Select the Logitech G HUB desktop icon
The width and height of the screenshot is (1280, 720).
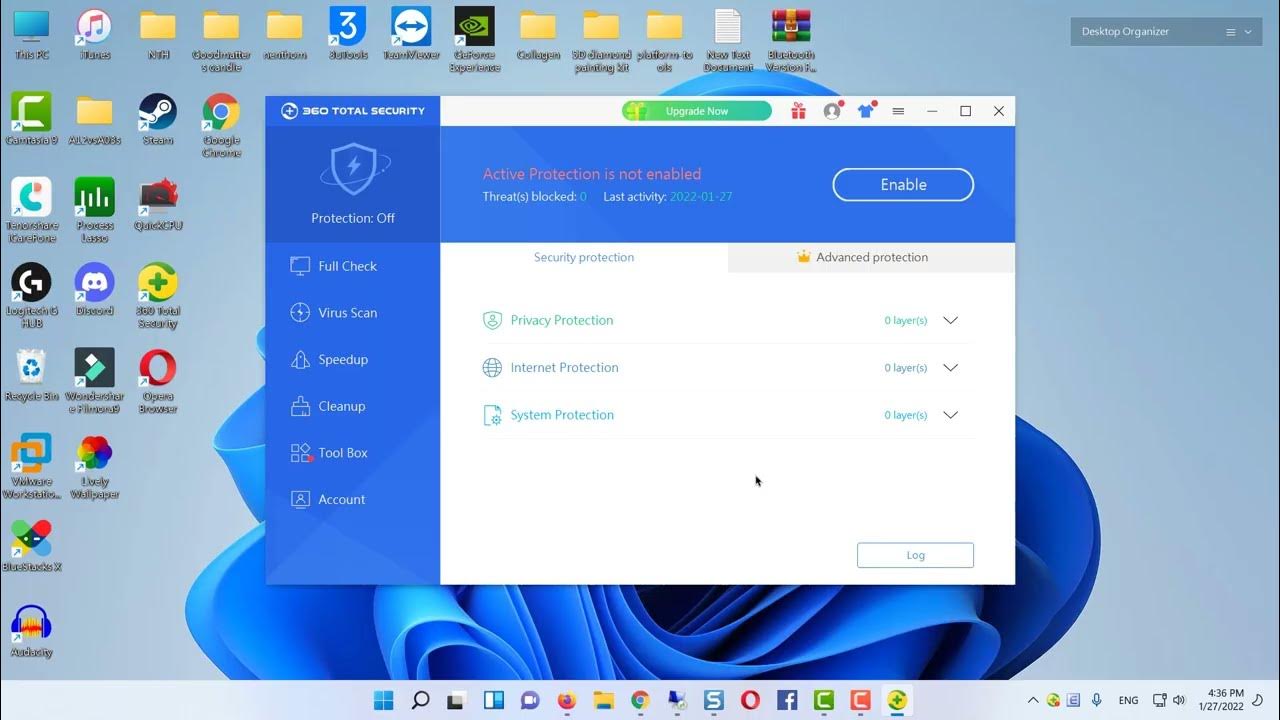click(32, 296)
